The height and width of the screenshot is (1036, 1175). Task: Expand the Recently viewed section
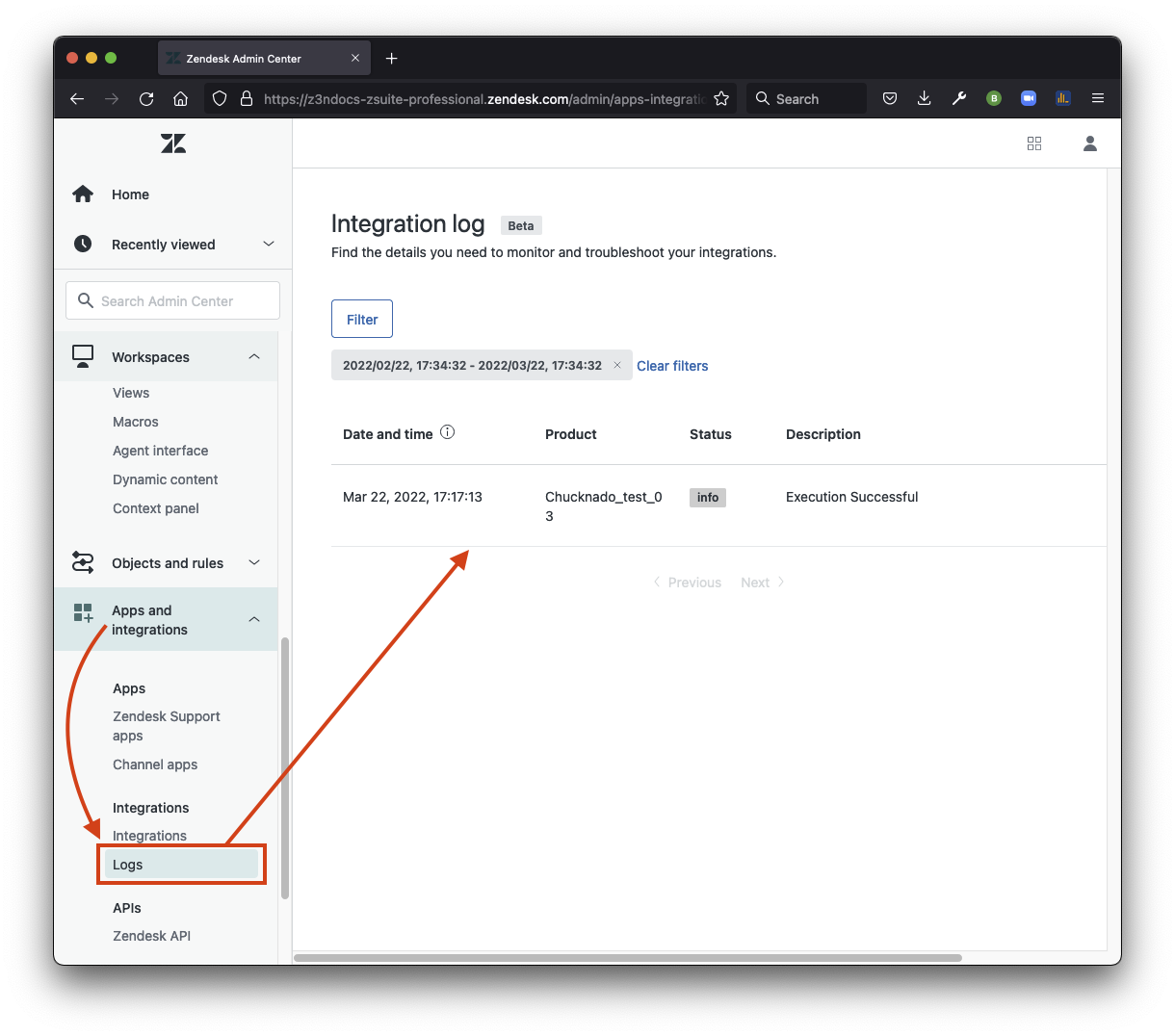point(269,244)
